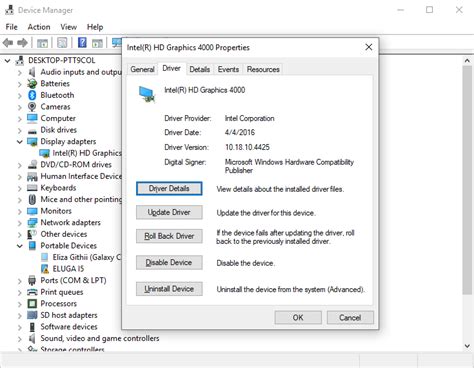Click the display adapter icon in Properties dialog
Screen dimensions: 474x368
tap(147, 94)
